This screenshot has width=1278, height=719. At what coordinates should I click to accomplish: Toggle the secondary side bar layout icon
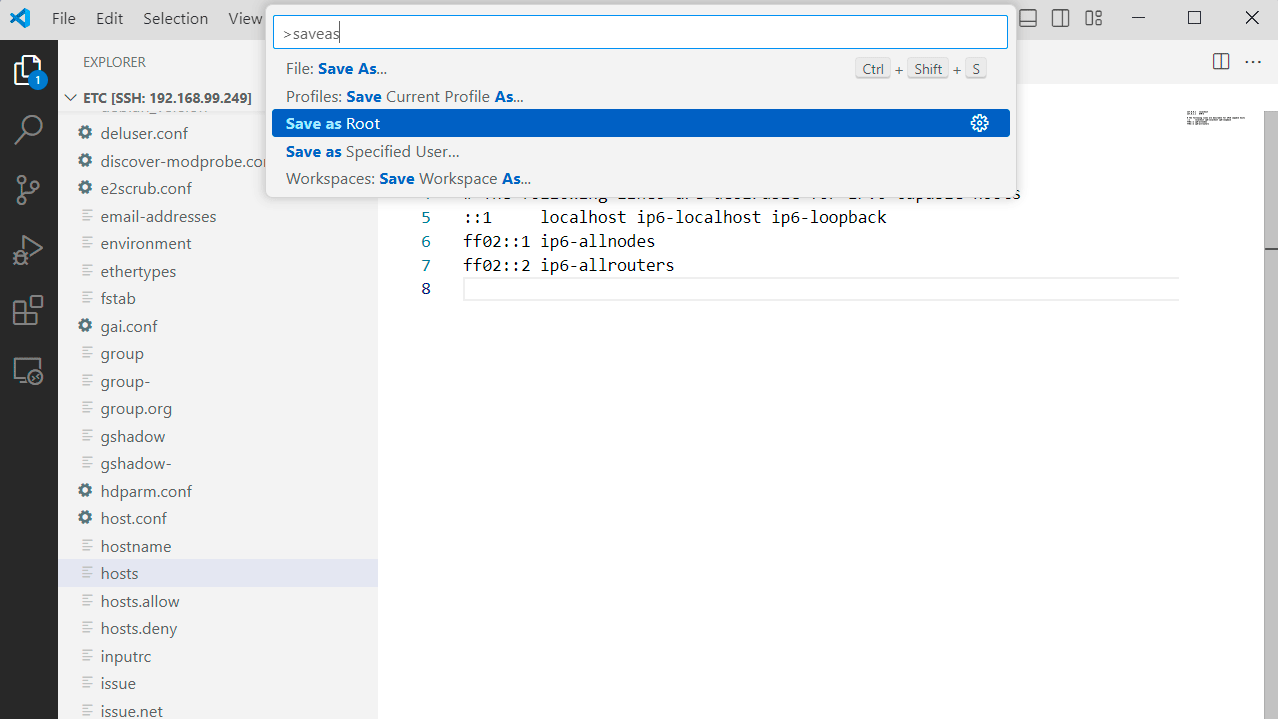1061,18
